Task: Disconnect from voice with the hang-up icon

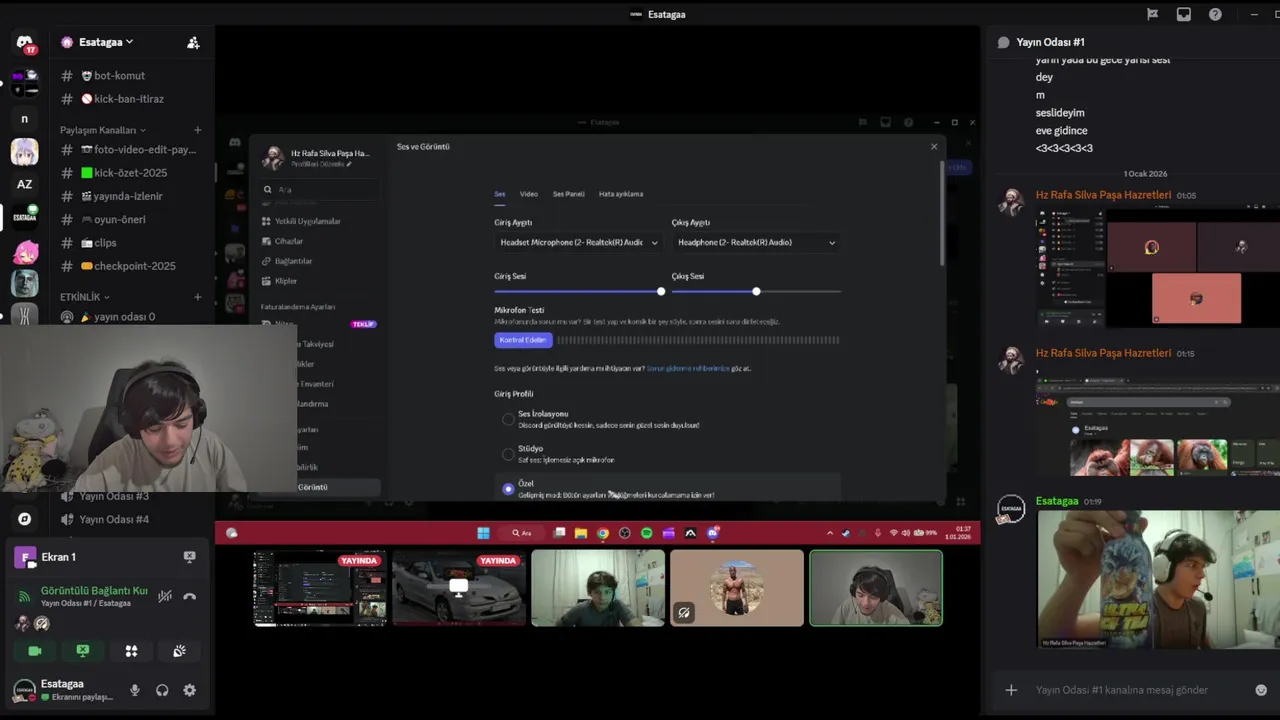Action: coord(190,596)
